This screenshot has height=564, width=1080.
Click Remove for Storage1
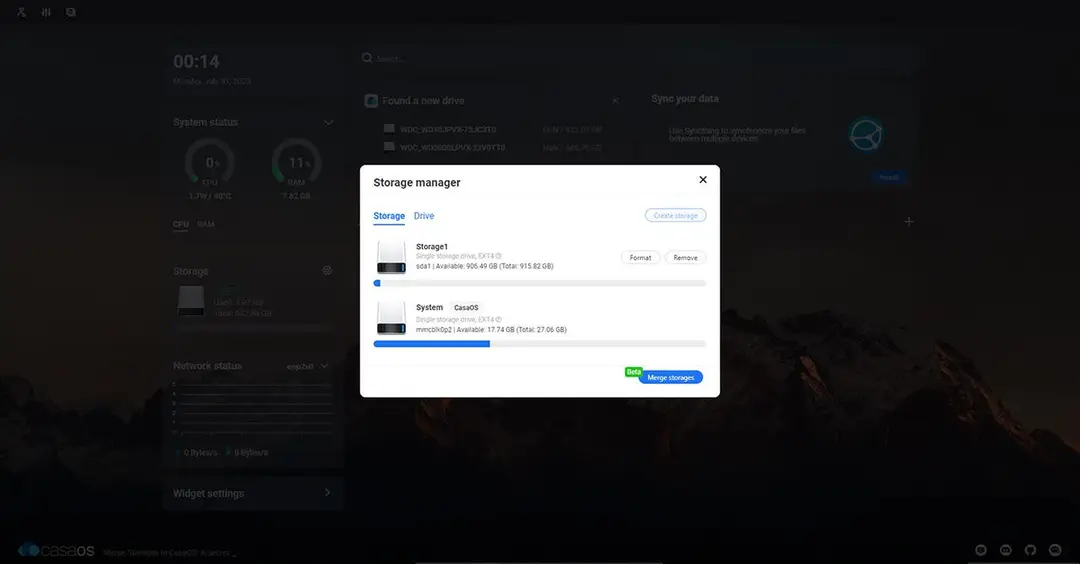pos(685,258)
